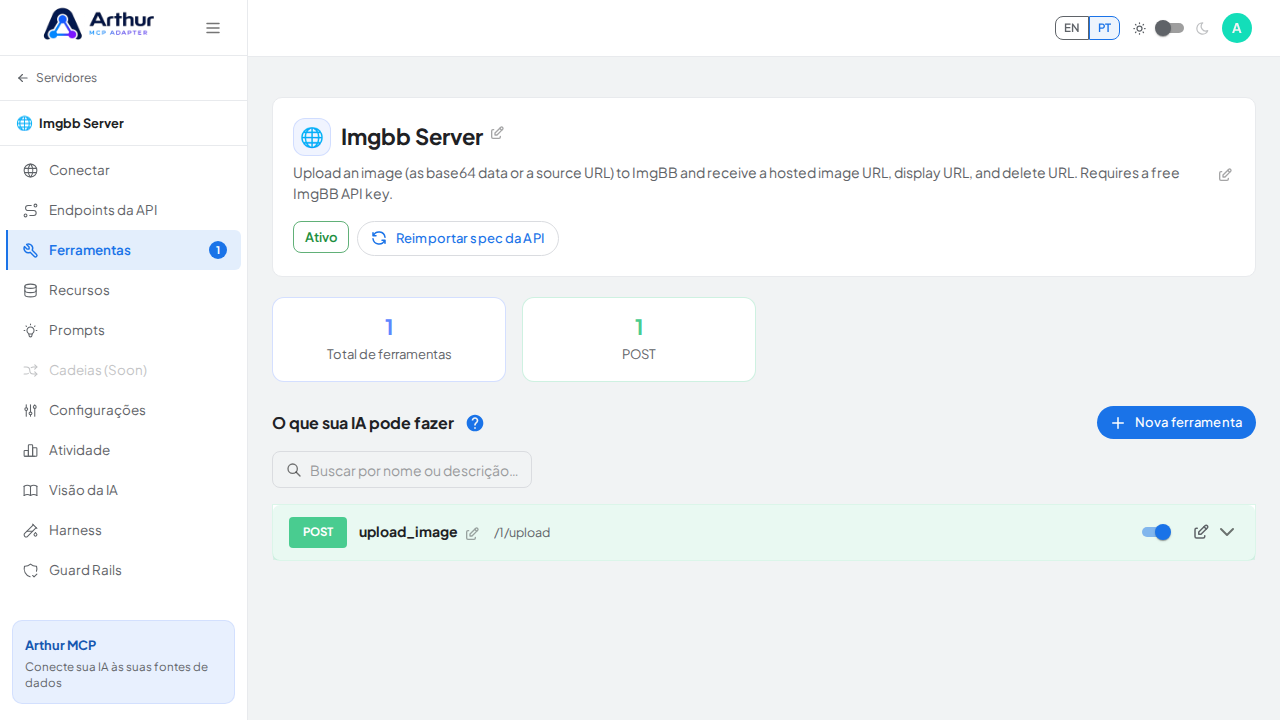Viewport: 1280px width, 720px height.
Task: Click the Prompts lightbulb icon
Action: click(31, 330)
